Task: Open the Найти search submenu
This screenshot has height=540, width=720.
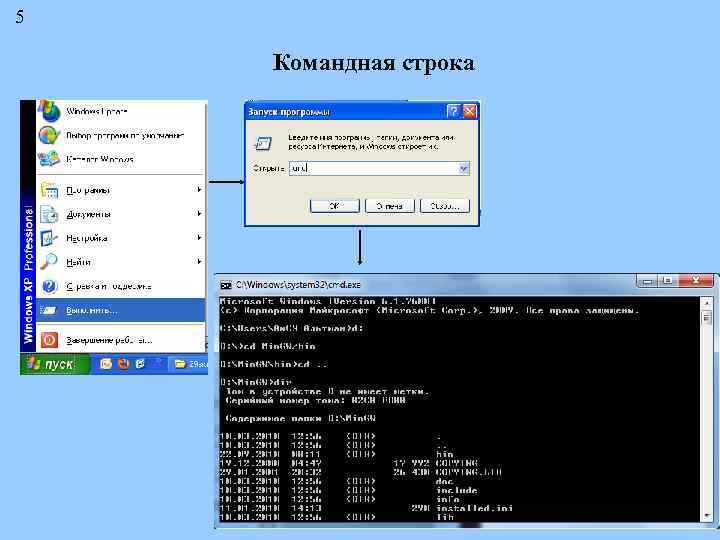Action: [x=121, y=262]
